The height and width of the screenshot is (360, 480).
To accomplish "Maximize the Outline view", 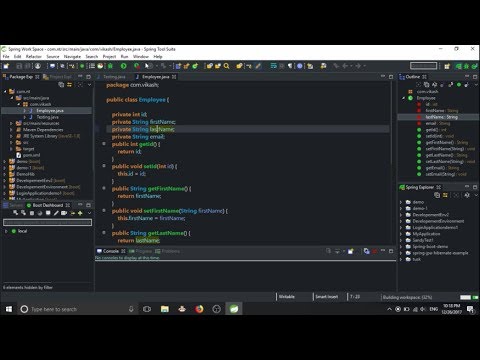I will coord(475,77).
